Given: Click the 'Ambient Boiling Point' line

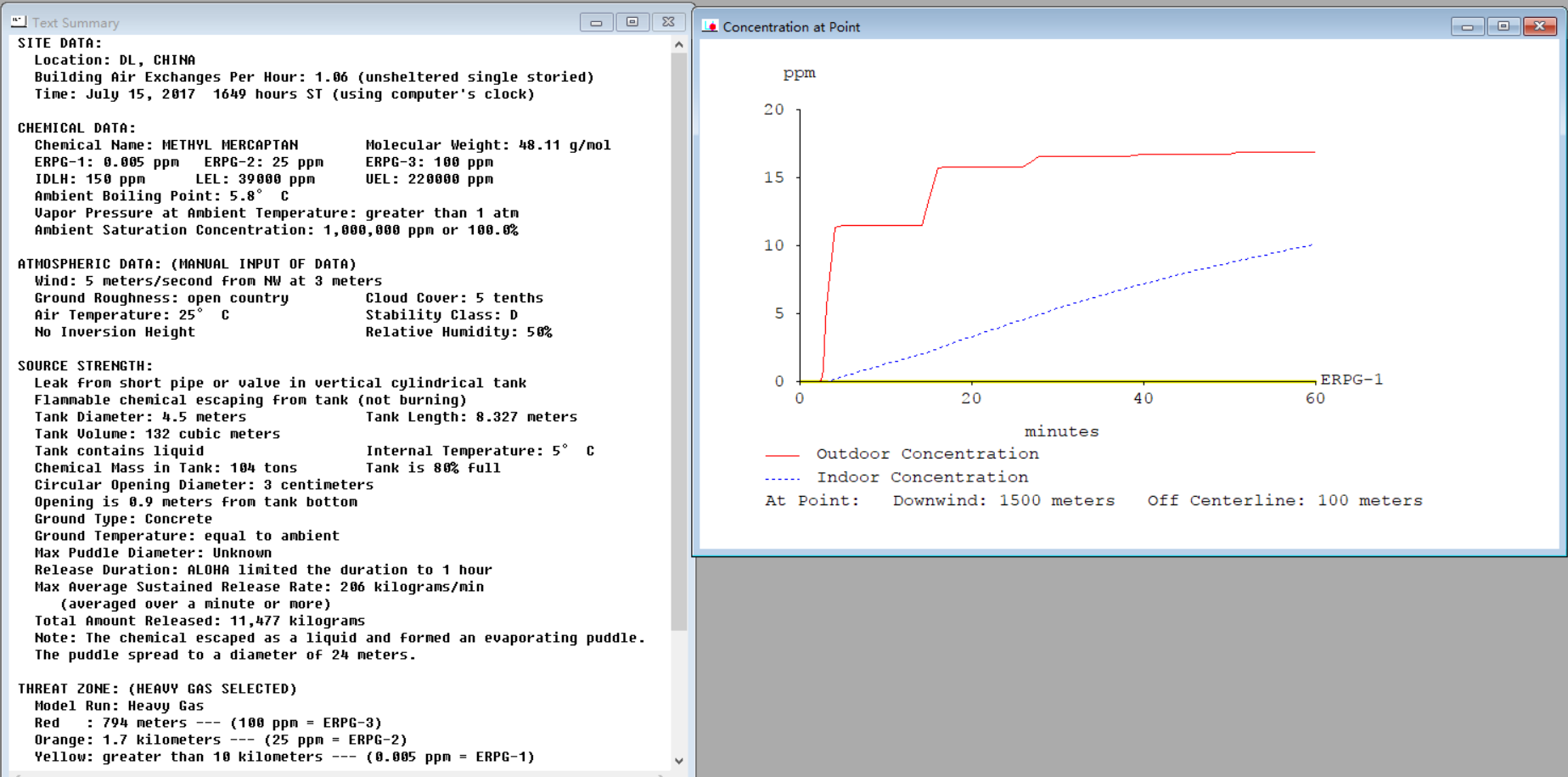Looking at the screenshot, I should point(161,196).
